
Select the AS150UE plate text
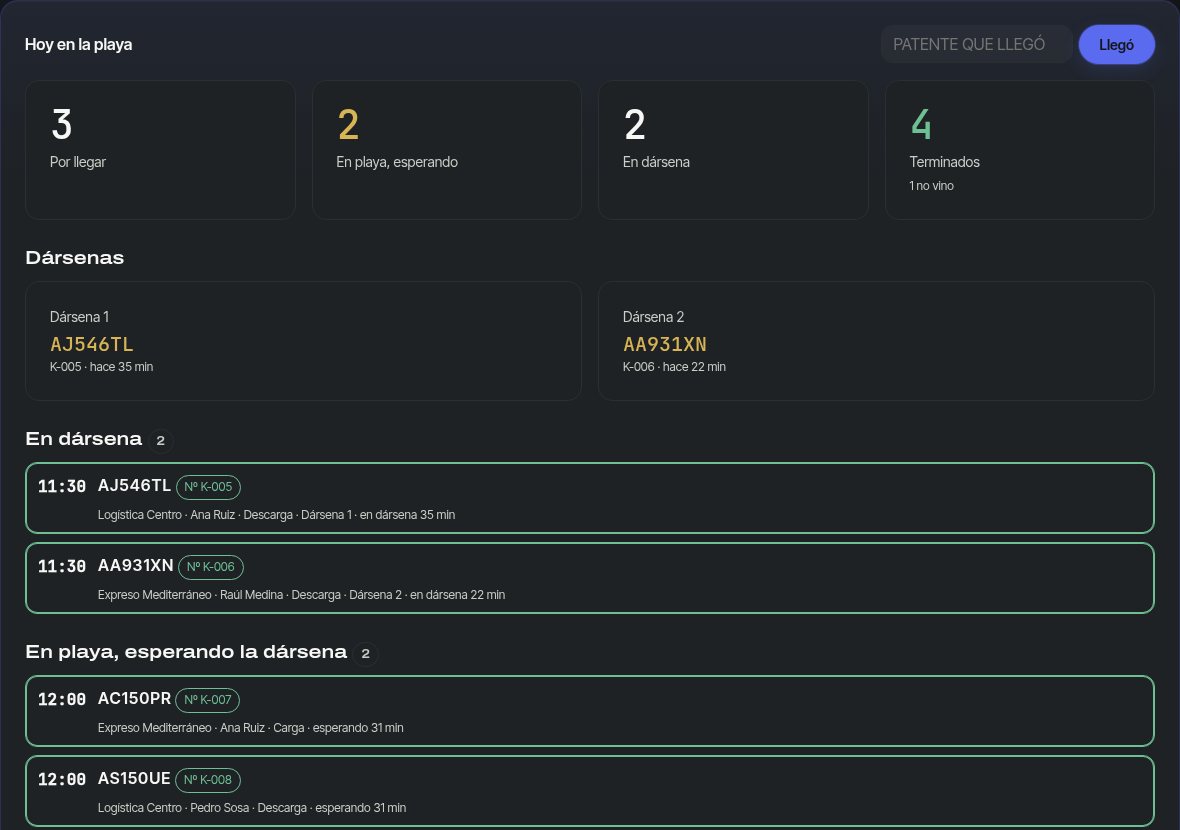(x=134, y=778)
